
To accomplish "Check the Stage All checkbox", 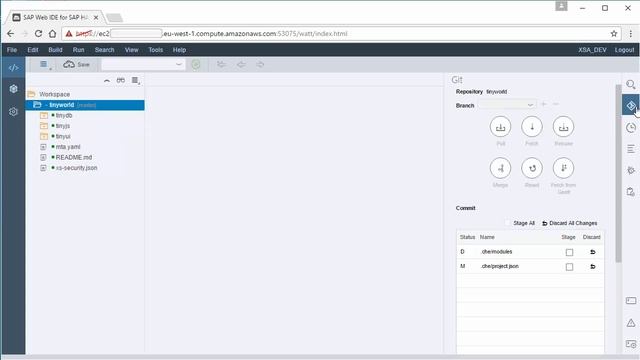I will (x=507, y=223).
